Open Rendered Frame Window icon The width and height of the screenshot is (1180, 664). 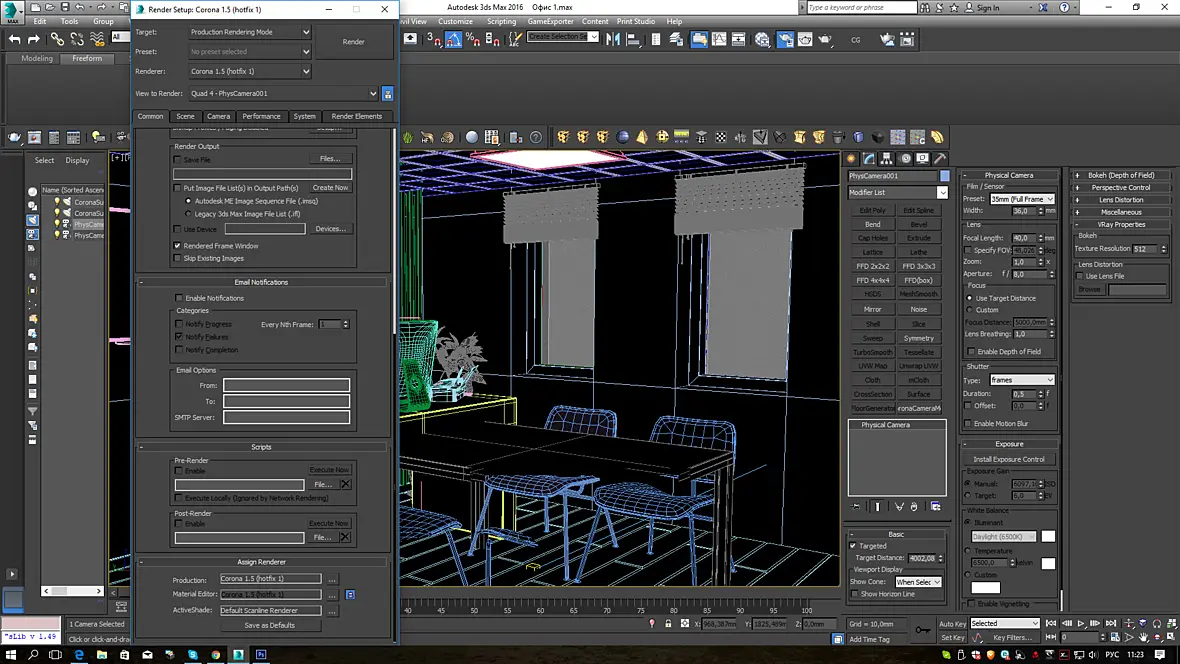tap(804, 39)
